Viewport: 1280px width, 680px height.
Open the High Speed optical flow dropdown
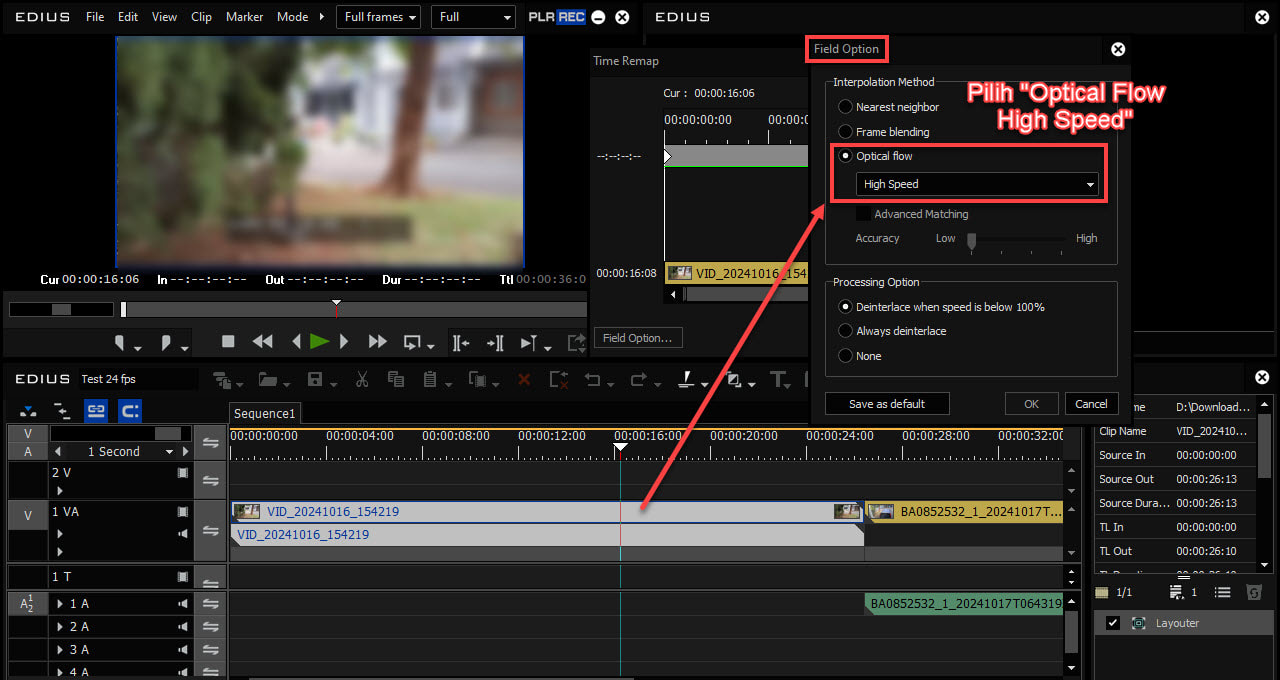977,184
